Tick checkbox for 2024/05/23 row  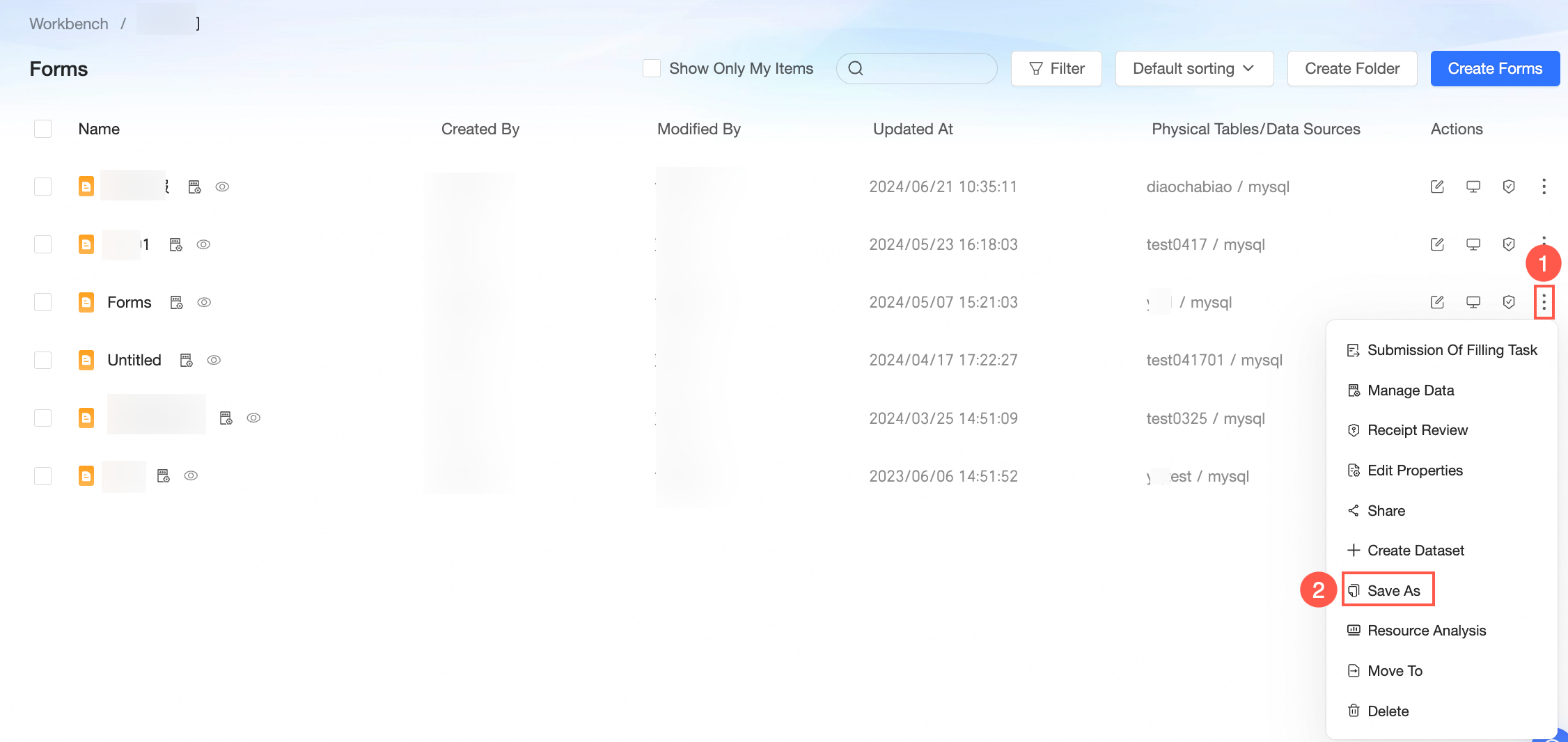[43, 244]
